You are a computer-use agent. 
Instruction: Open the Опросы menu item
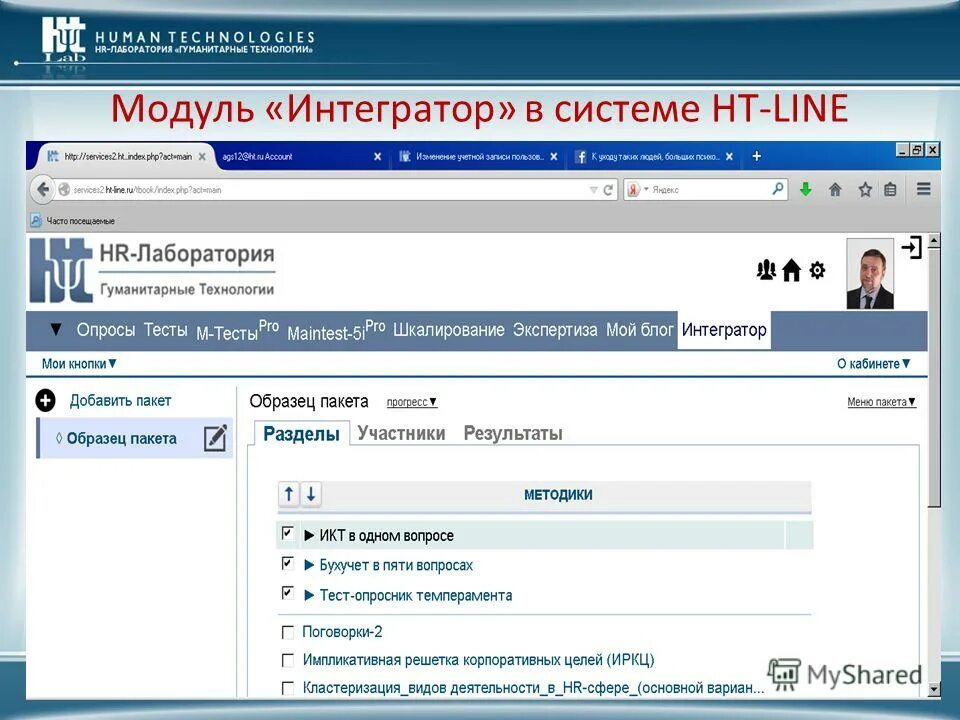pyautogui.click(x=106, y=329)
